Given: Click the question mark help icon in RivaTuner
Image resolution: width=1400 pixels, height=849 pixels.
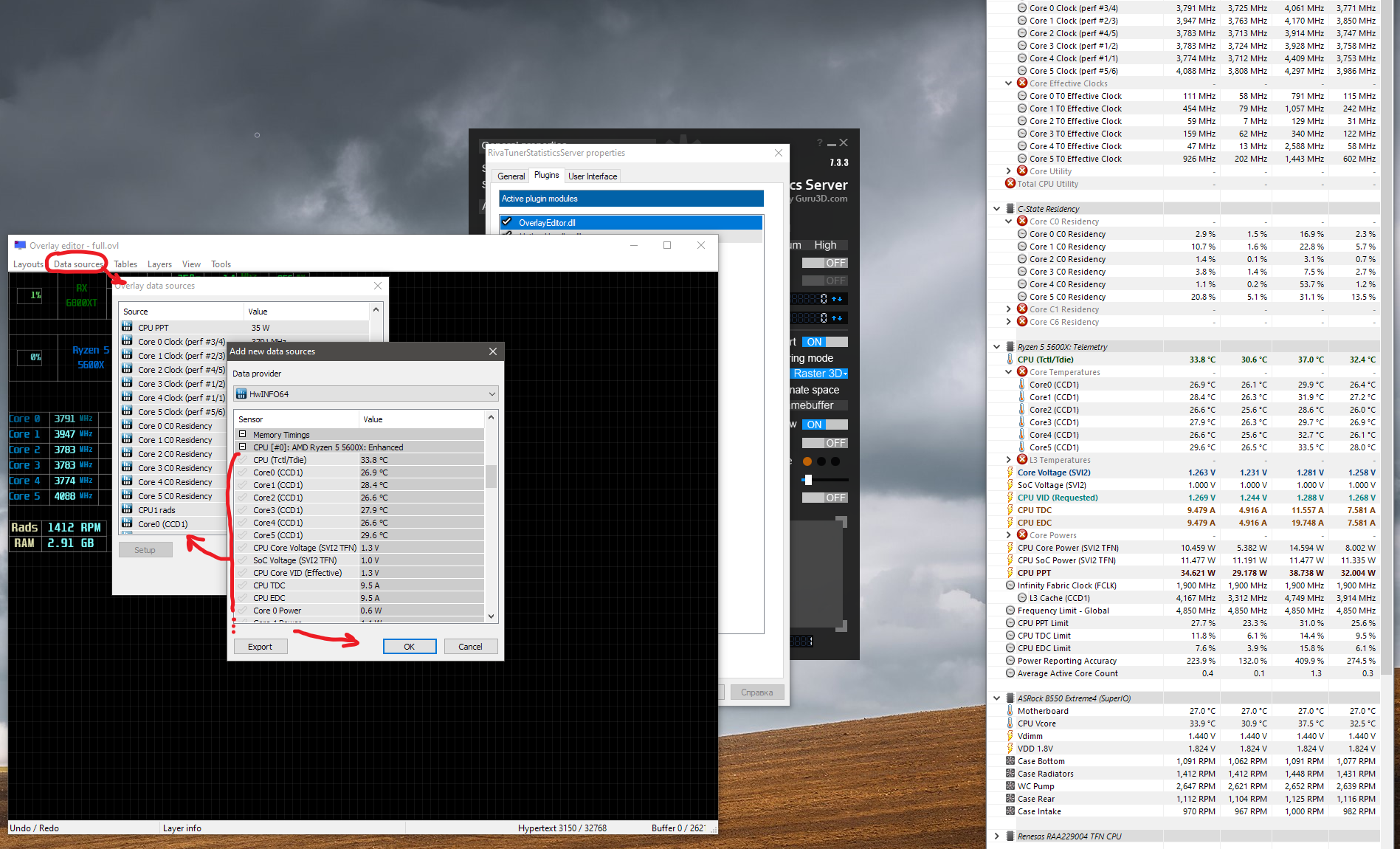Looking at the screenshot, I should (819, 142).
